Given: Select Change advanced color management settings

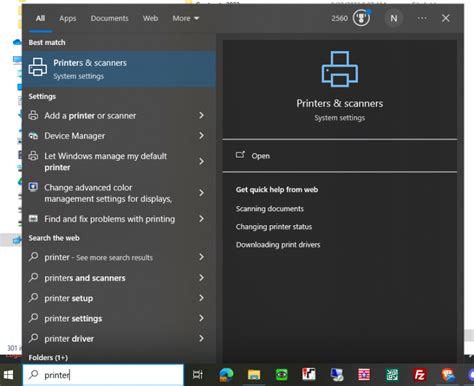Looking at the screenshot, I should click(108, 193).
